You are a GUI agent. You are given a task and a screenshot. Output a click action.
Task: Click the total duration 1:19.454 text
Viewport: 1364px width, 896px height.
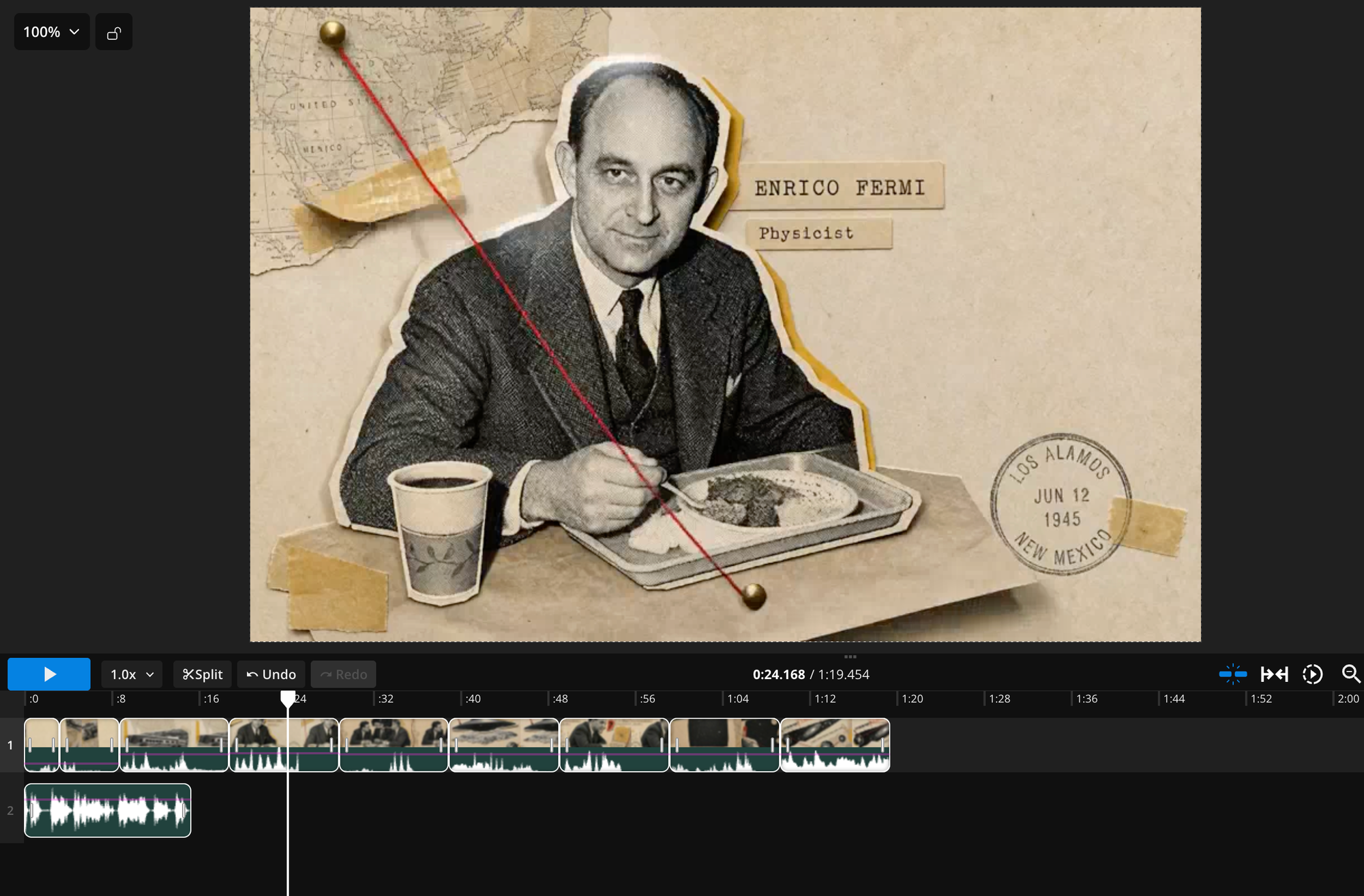[x=844, y=674]
